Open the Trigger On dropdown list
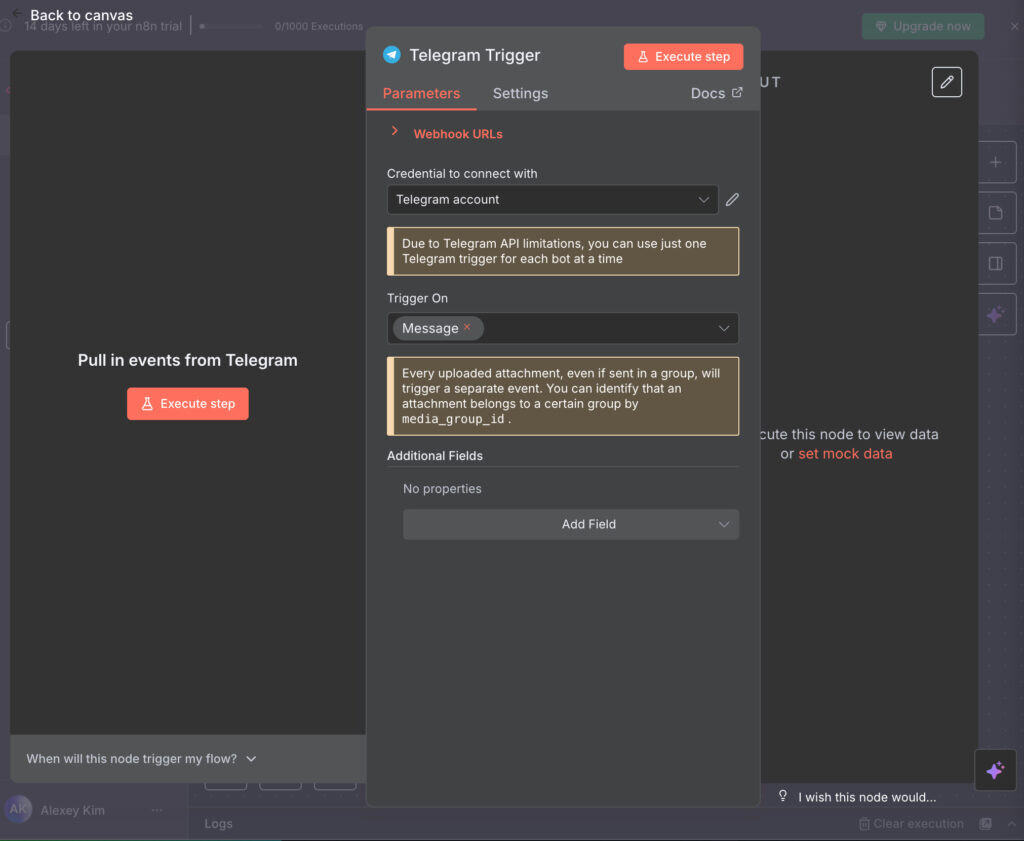The height and width of the screenshot is (841, 1024). click(x=723, y=328)
